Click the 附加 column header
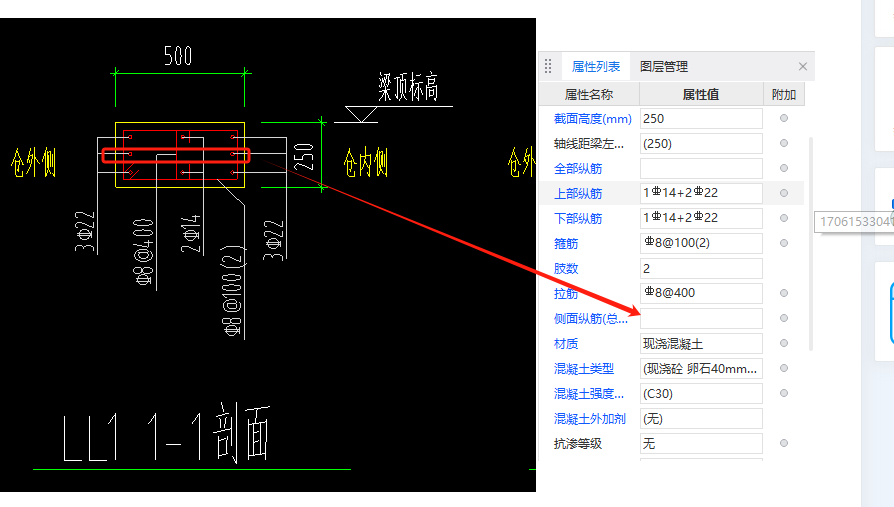894x507 pixels. point(784,95)
